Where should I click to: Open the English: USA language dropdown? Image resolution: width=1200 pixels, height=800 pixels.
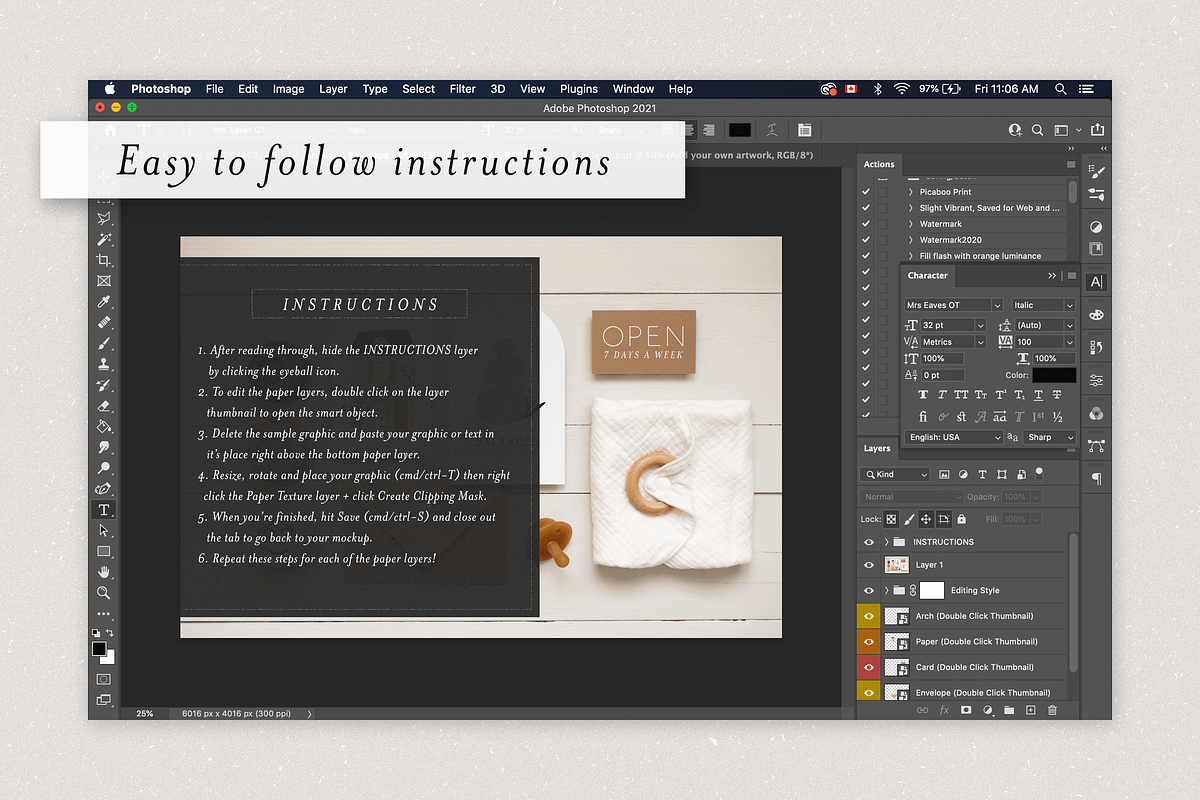click(x=953, y=437)
